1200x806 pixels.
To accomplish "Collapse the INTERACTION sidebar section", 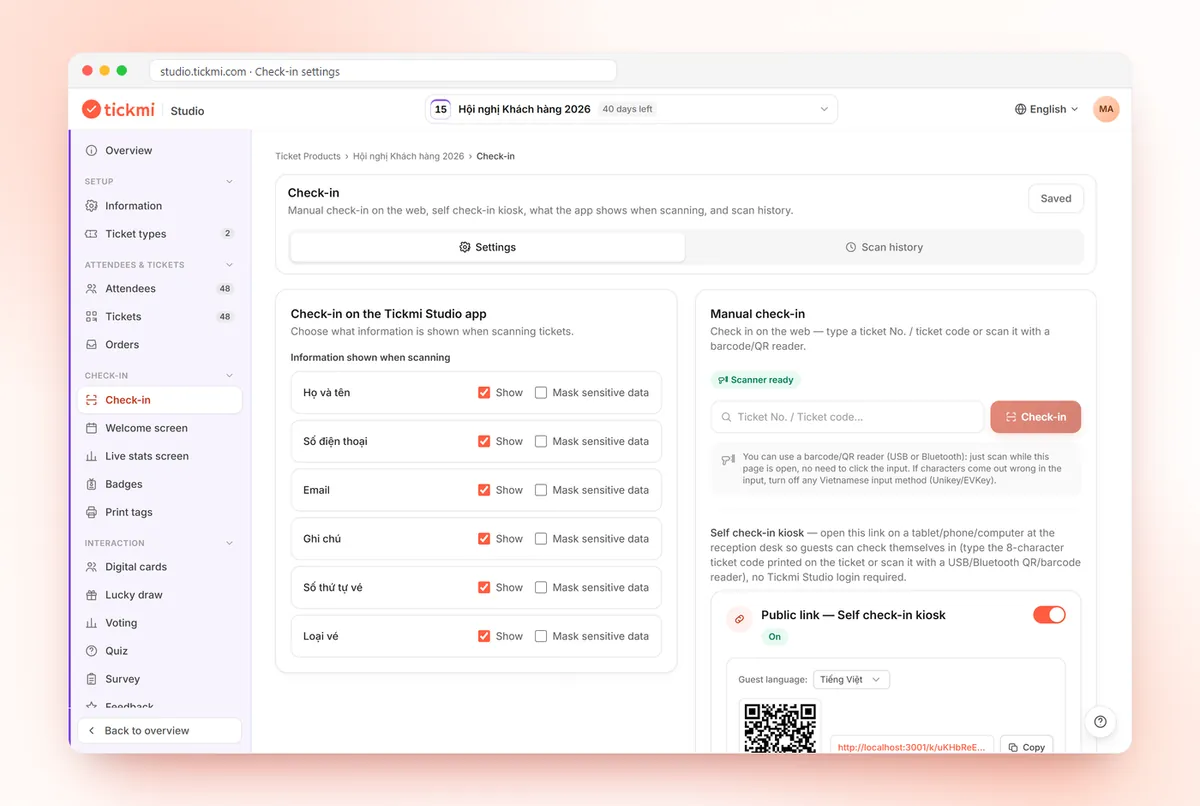I will [x=229, y=543].
